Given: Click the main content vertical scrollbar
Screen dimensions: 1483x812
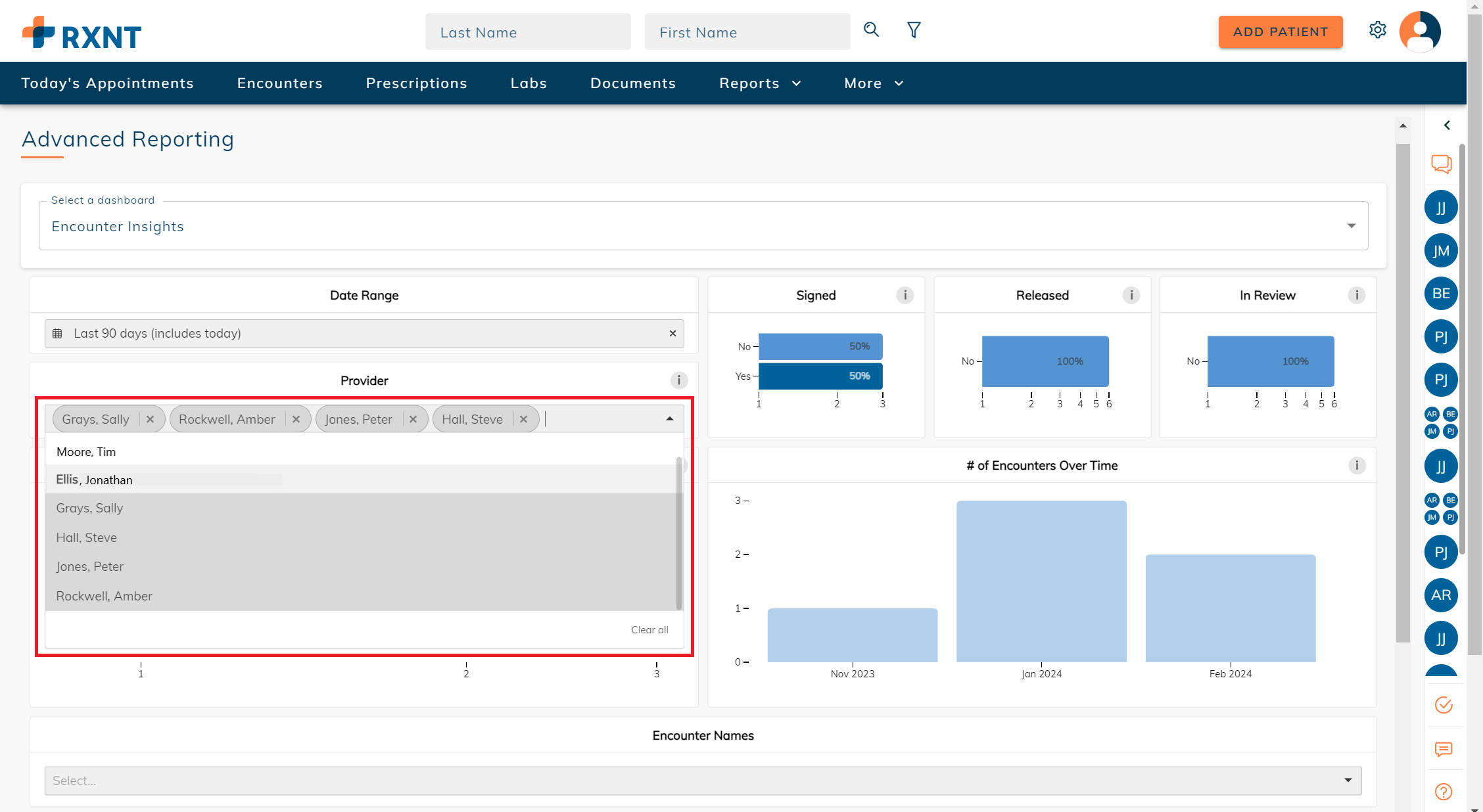Looking at the screenshot, I should (1403, 393).
